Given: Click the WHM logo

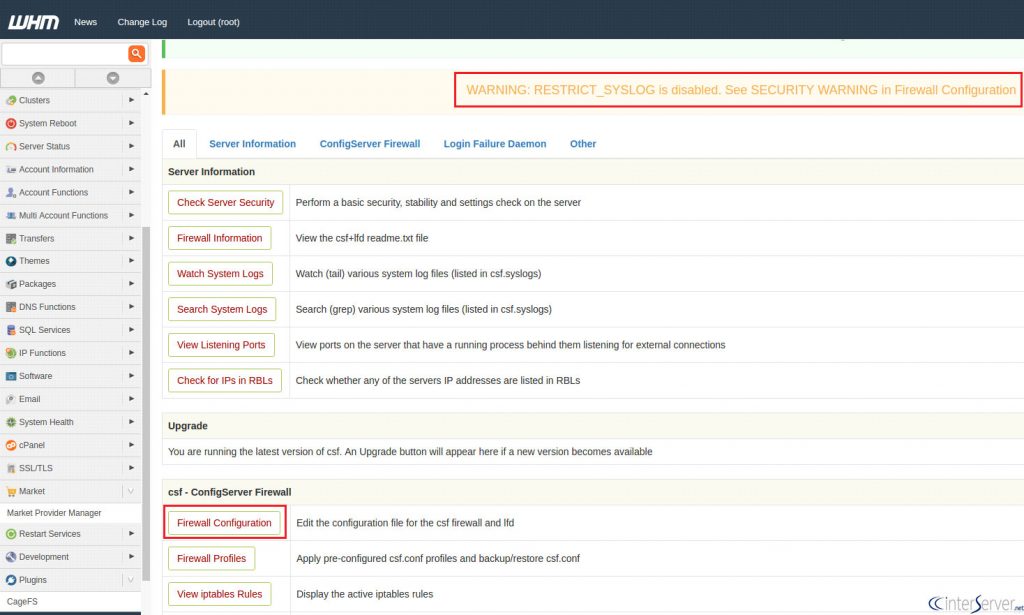Looking at the screenshot, I should pyautogui.click(x=33, y=22).
